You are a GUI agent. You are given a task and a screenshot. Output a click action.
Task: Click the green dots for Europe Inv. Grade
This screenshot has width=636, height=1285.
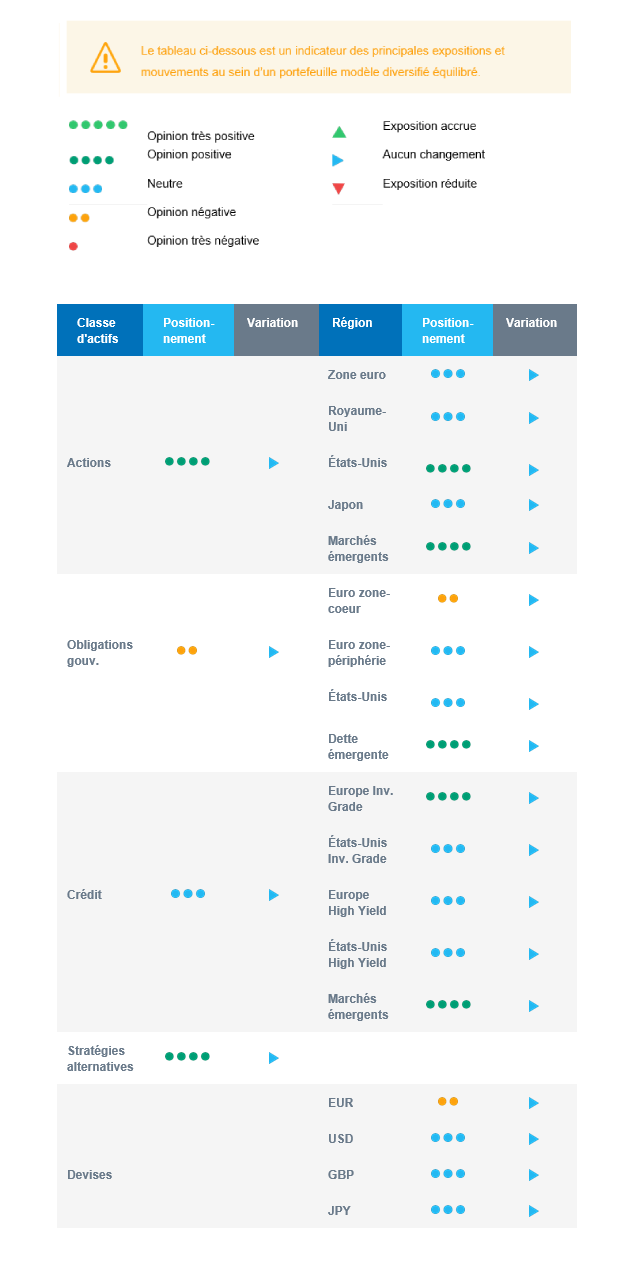click(448, 796)
